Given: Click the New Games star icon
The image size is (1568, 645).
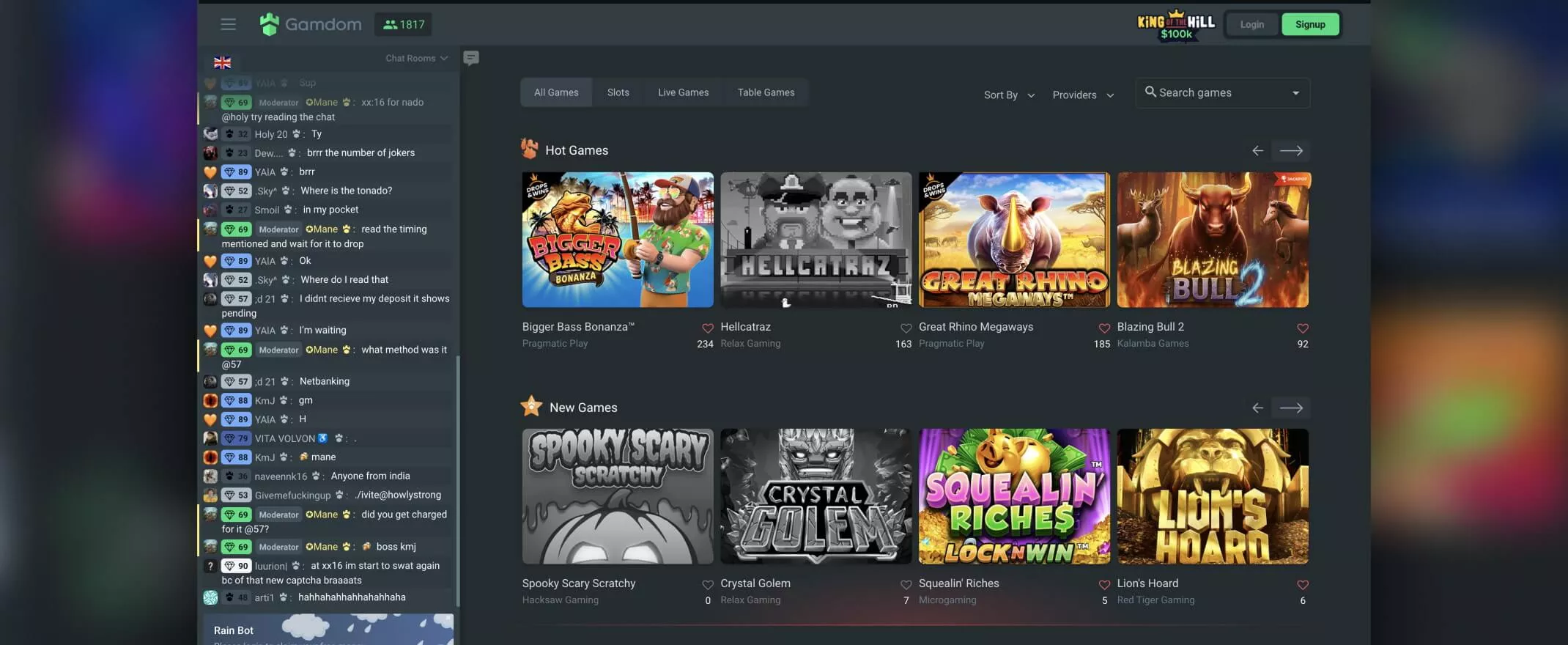Looking at the screenshot, I should click(x=531, y=406).
